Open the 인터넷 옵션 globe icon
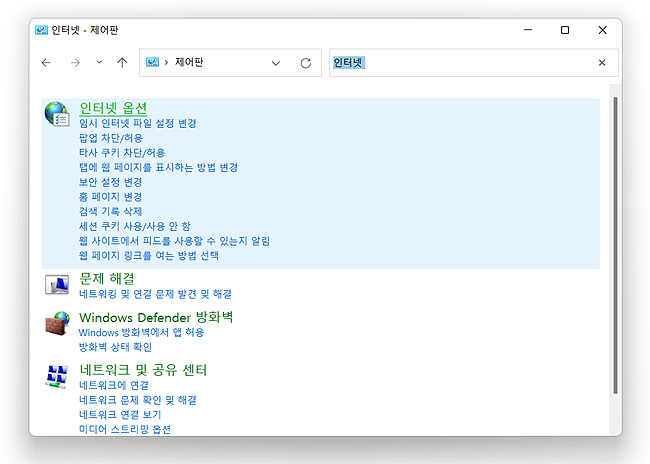The width and height of the screenshot is (650, 464). 57,114
